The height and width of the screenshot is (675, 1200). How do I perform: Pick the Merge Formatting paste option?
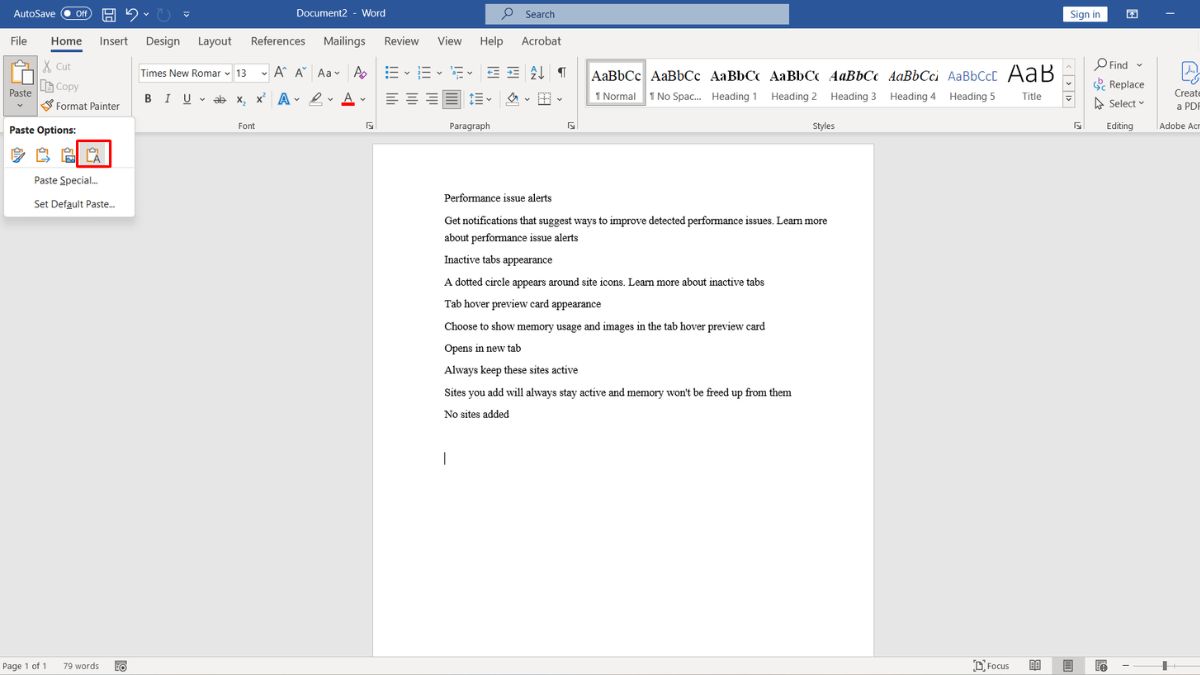[42, 154]
